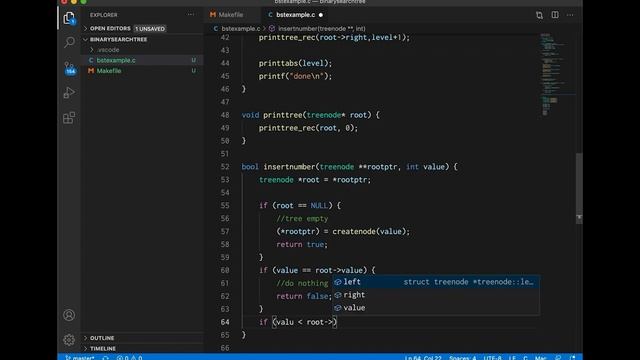Click the feedback icon in status bar

click(x=558, y=358)
